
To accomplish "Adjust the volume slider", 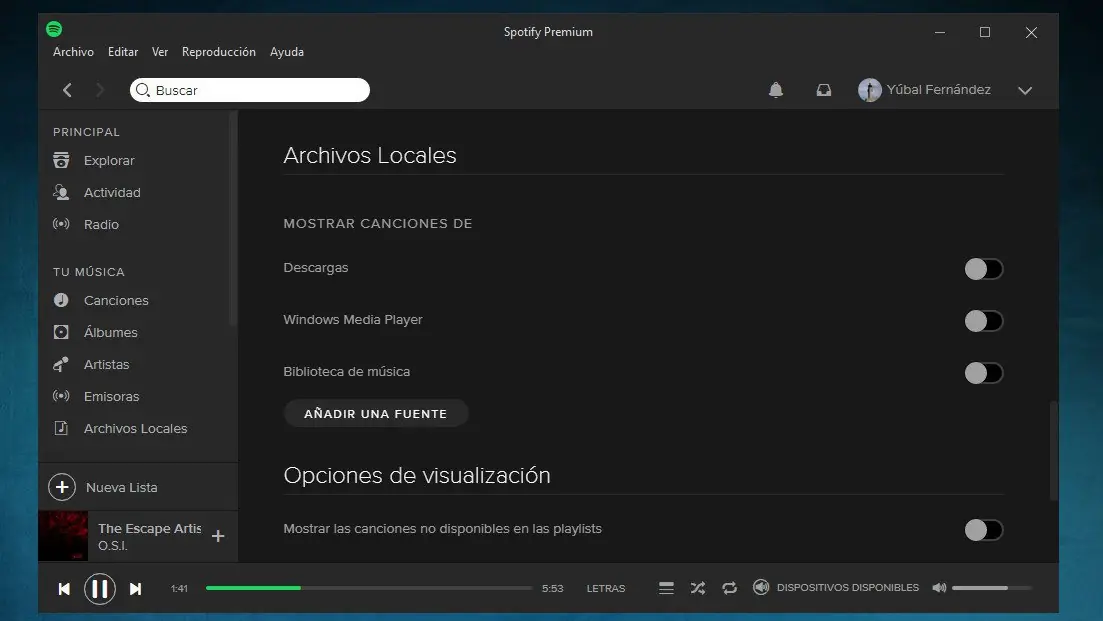I will (990, 588).
